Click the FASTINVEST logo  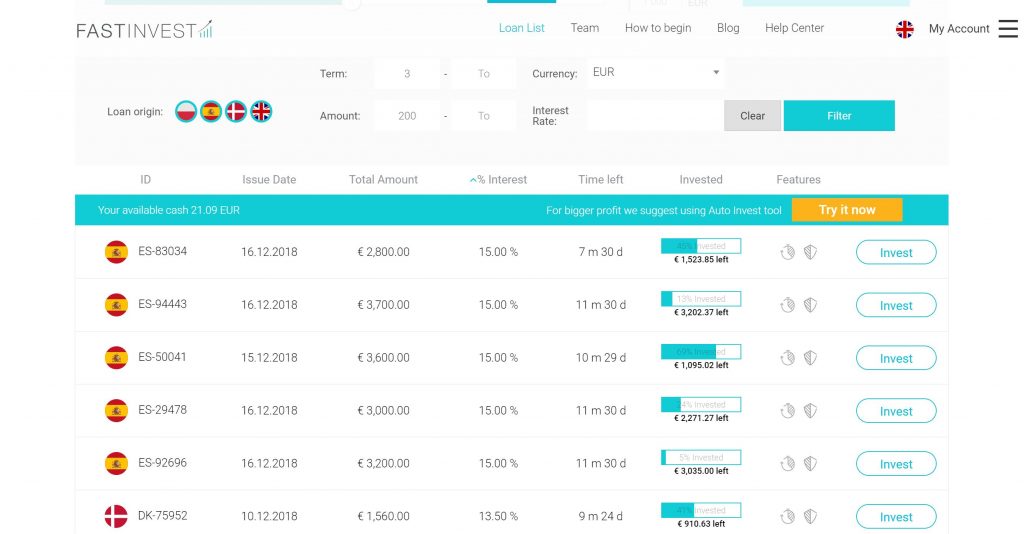point(144,30)
